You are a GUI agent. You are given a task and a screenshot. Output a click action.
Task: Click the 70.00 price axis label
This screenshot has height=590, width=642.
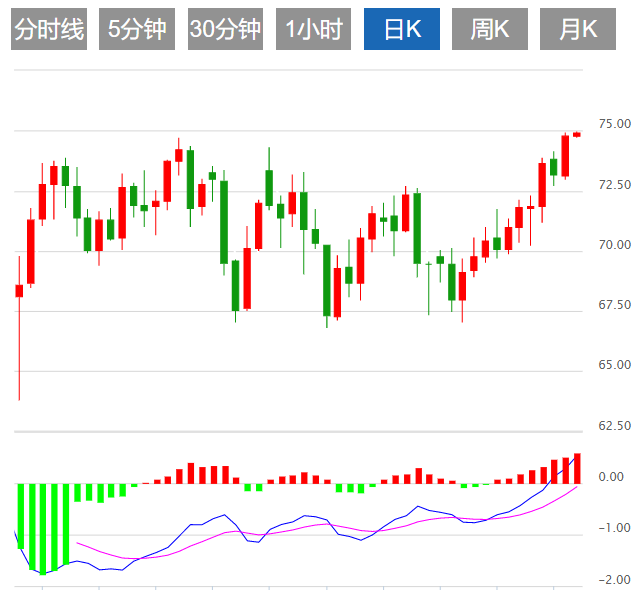tap(614, 244)
